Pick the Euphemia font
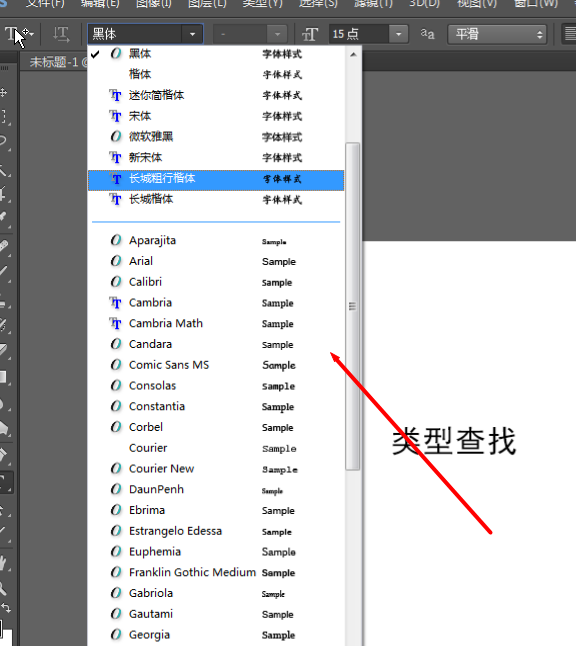576x646 pixels. pyautogui.click(x=216, y=552)
